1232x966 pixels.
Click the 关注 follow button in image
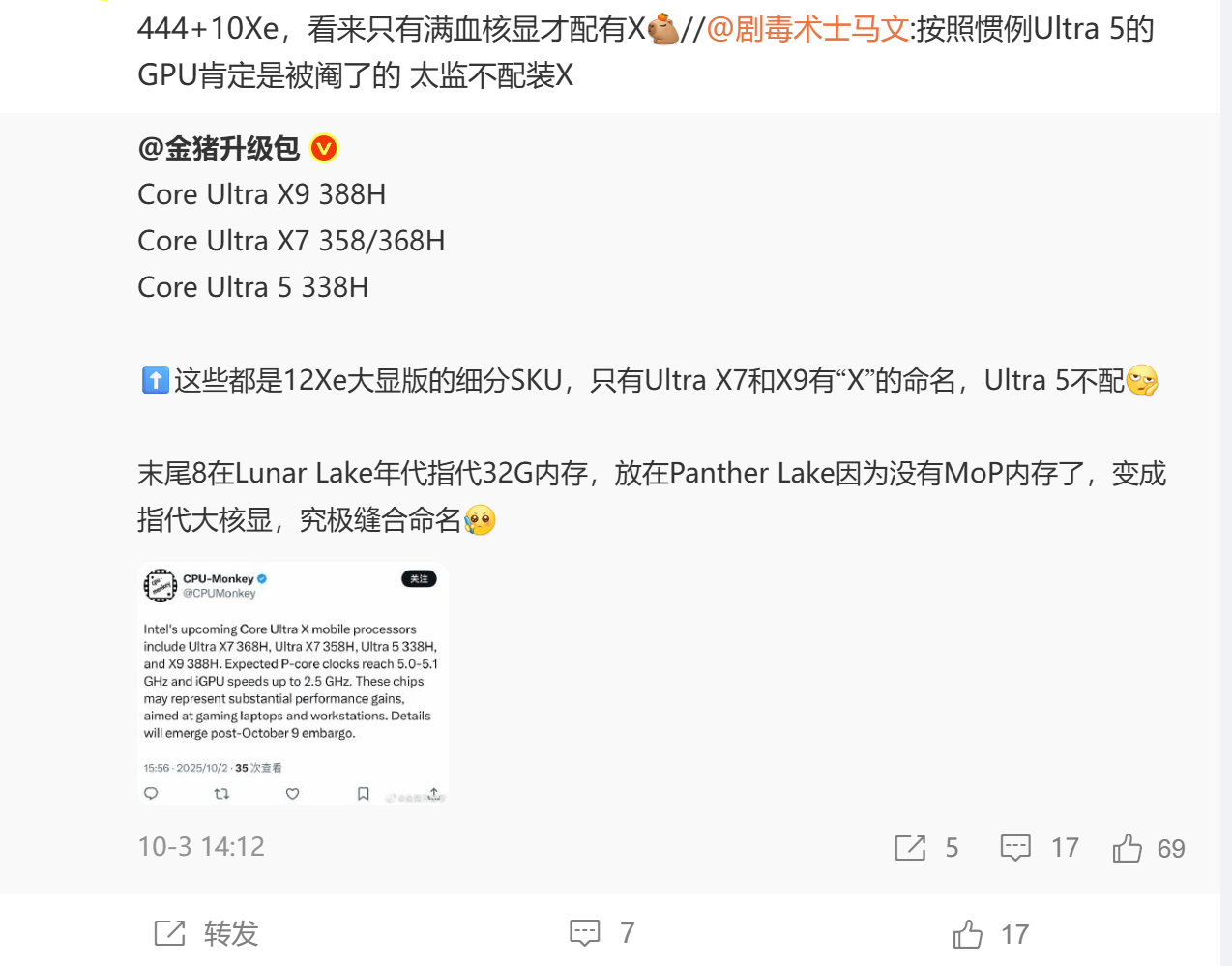pos(419,579)
